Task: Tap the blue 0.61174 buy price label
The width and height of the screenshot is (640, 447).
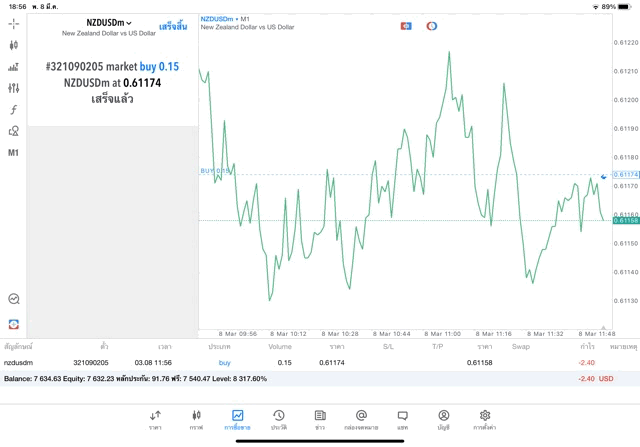Action: tap(625, 174)
